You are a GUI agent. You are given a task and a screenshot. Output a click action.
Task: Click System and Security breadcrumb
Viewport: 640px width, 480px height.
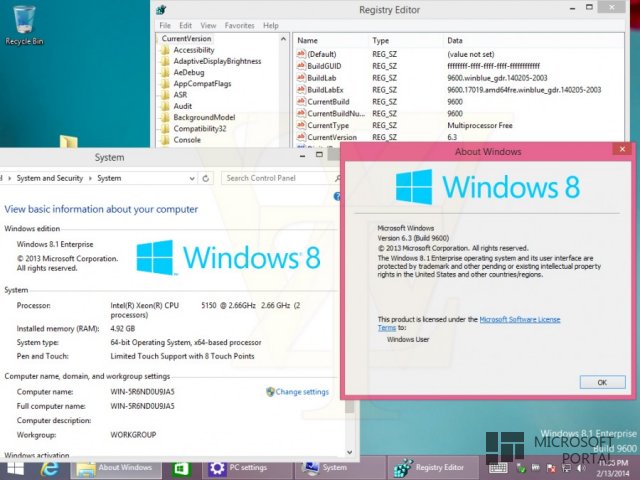point(50,178)
